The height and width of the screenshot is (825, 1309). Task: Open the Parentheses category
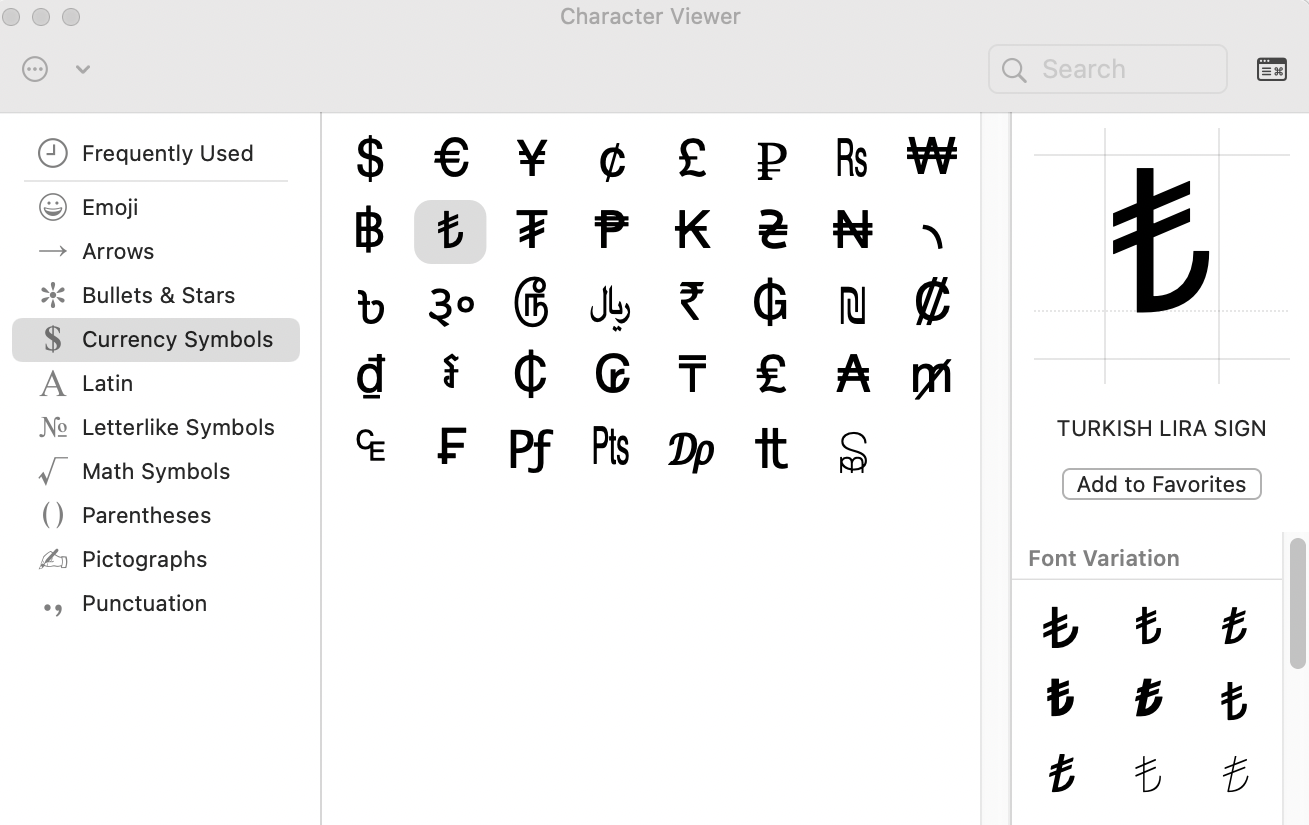pos(146,515)
